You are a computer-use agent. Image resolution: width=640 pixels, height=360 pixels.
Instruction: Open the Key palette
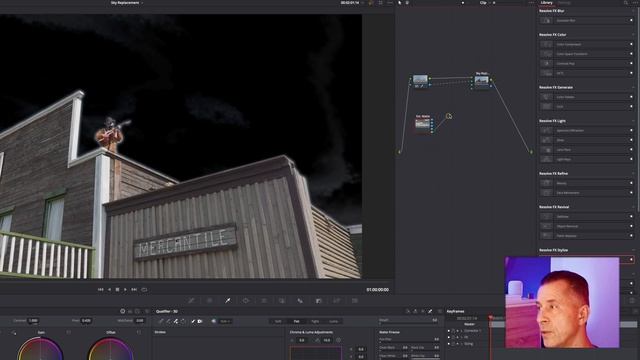[318, 300]
